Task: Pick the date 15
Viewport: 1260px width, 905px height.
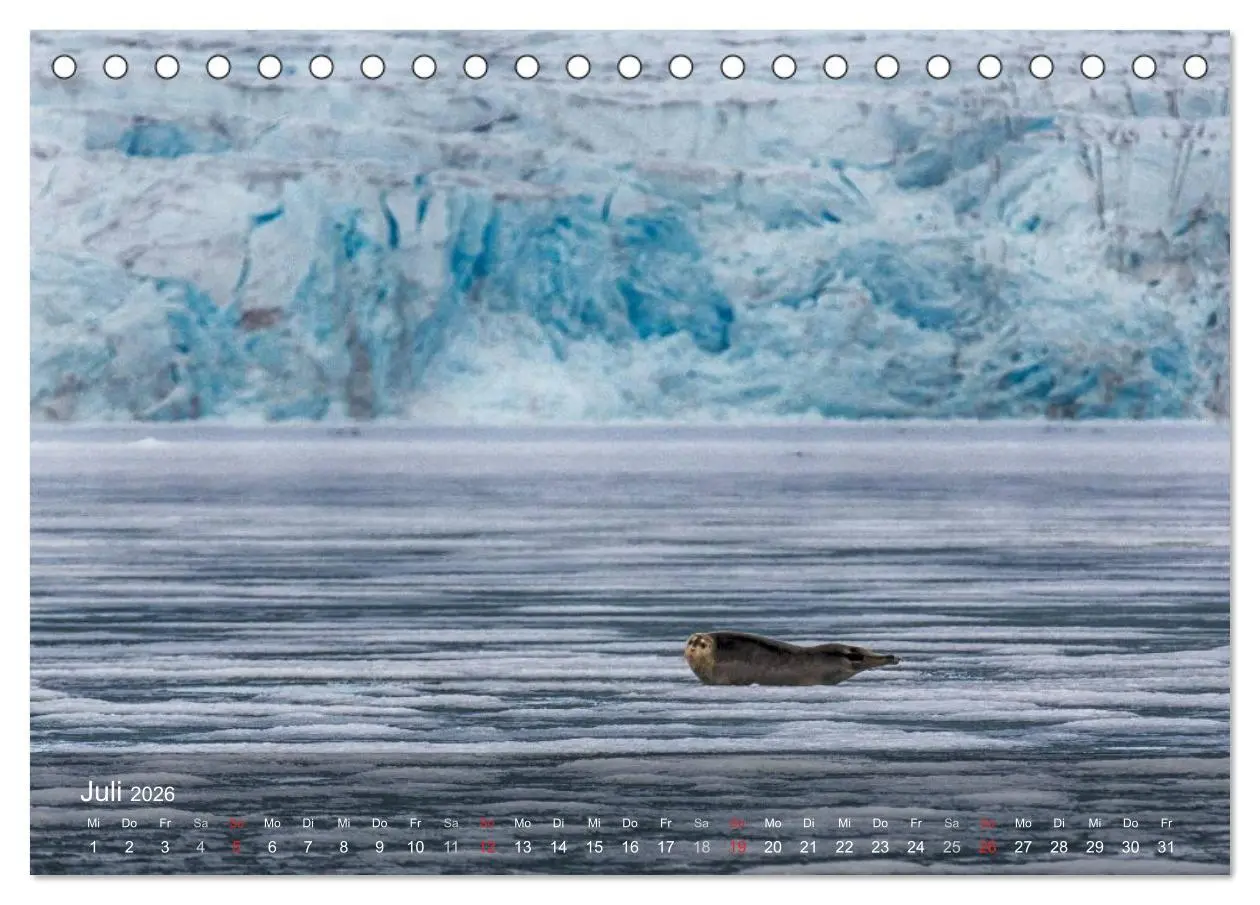Action: point(594,847)
